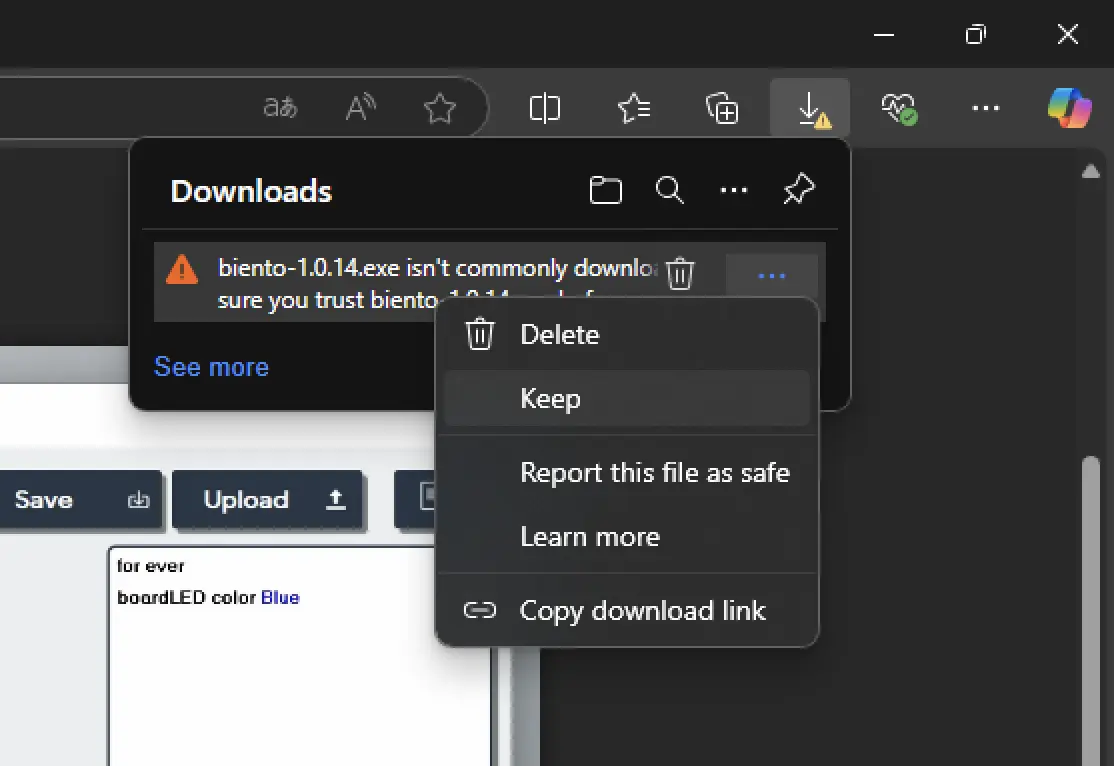Open downloads folder from Downloads panel

coord(605,190)
